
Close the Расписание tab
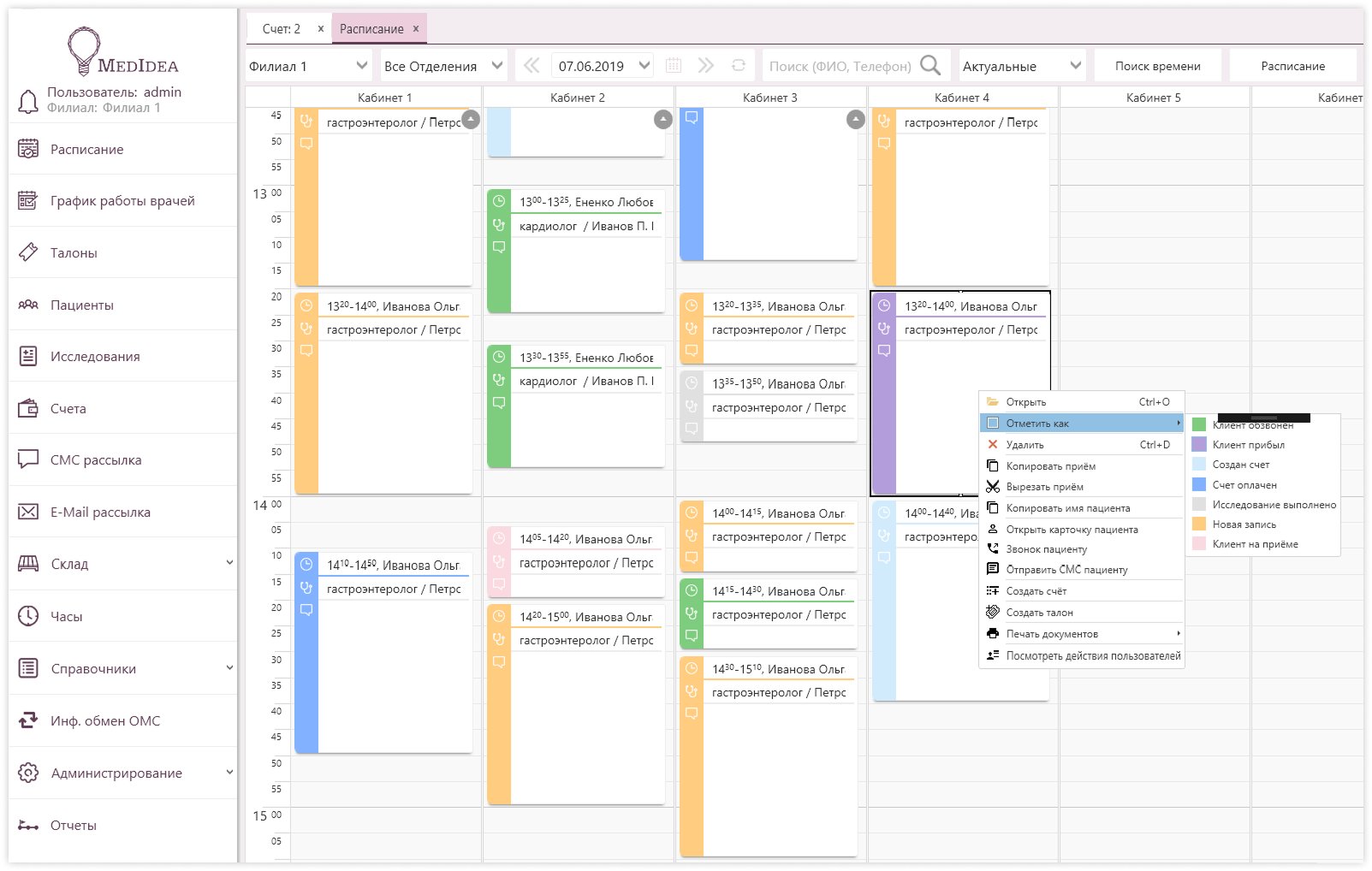pyautogui.click(x=416, y=28)
